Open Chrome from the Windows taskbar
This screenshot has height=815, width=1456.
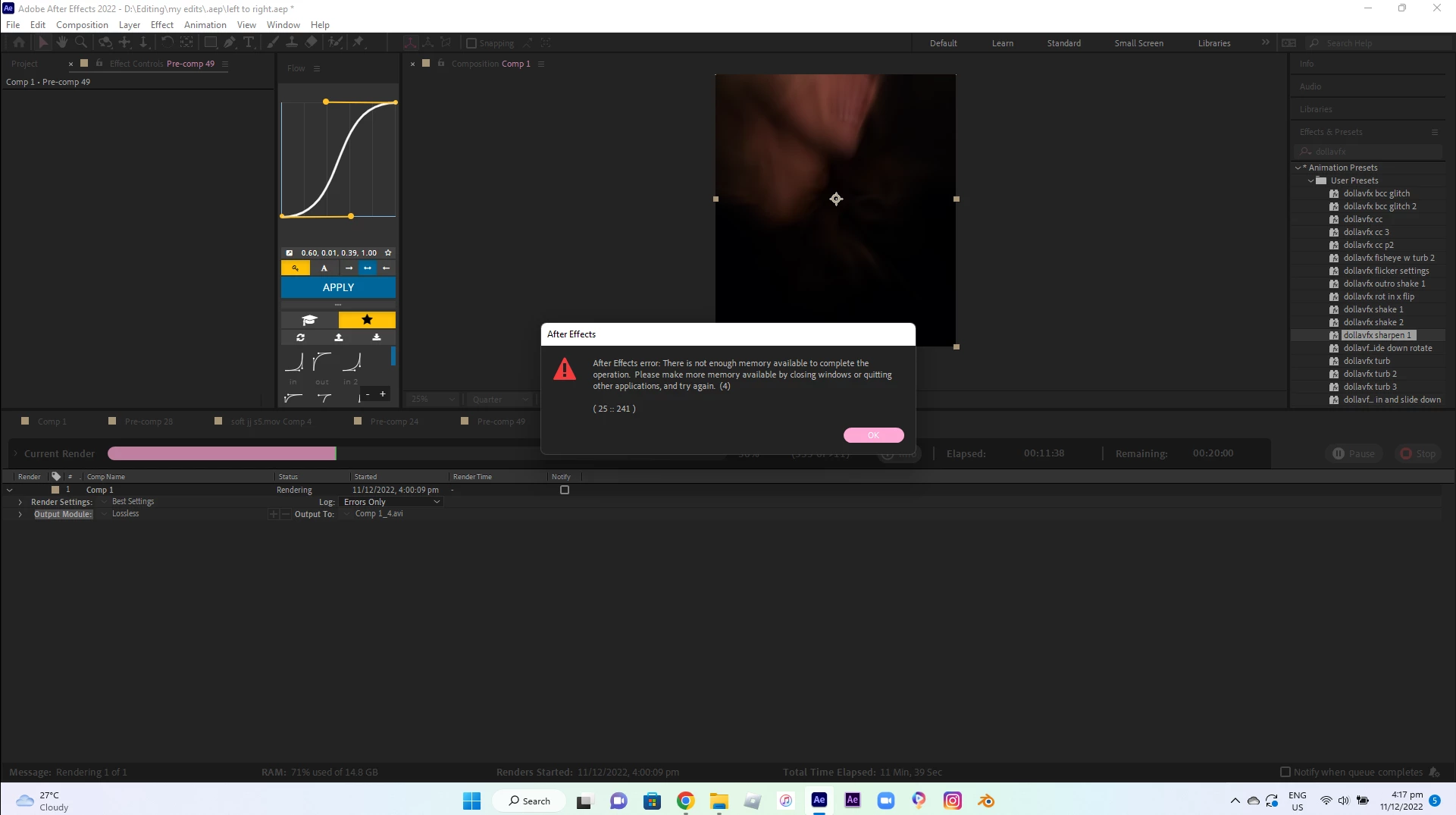tap(685, 801)
